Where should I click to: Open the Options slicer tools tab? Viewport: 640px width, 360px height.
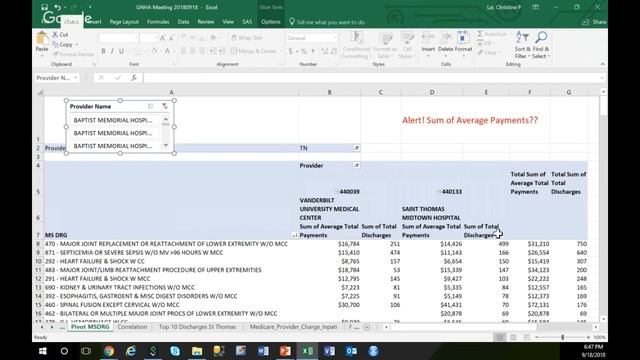click(x=271, y=22)
